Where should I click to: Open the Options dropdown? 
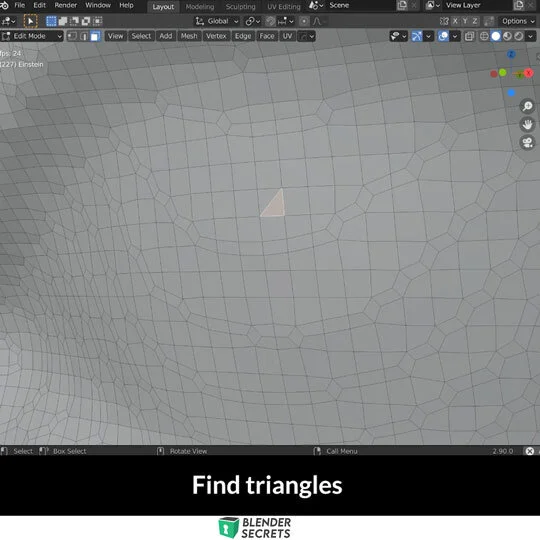518,21
